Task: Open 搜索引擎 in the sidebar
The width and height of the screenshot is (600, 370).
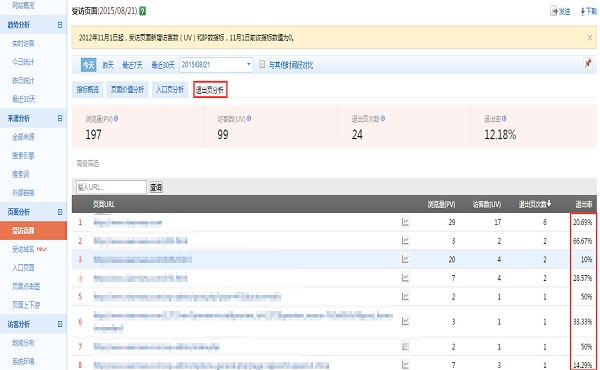Action: [x=23, y=156]
